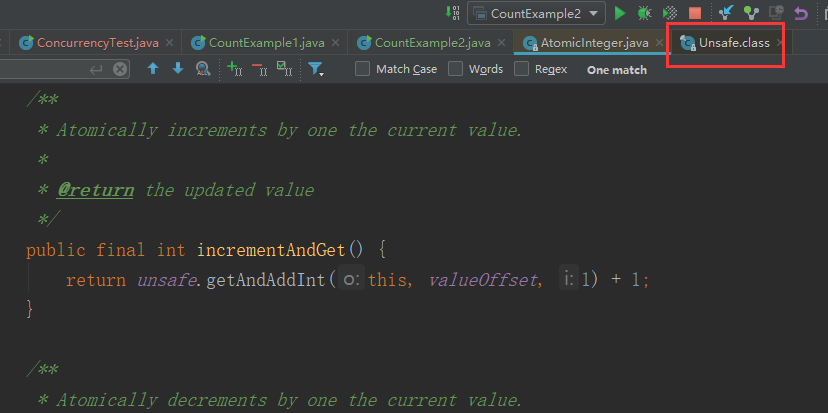Click the valueOffset argument
Image resolution: width=828 pixels, height=413 pixels.
click(x=482, y=280)
